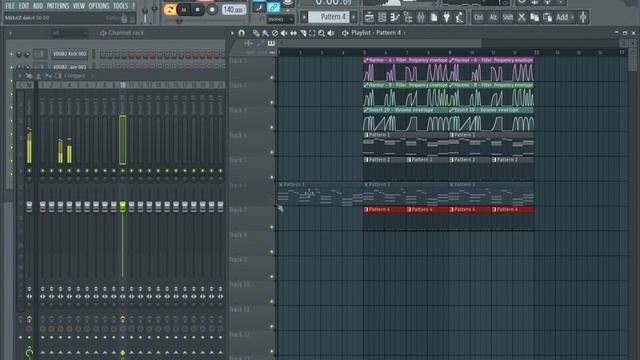Click the Stop transport button
The height and width of the screenshot is (360, 640).
coord(198,10)
